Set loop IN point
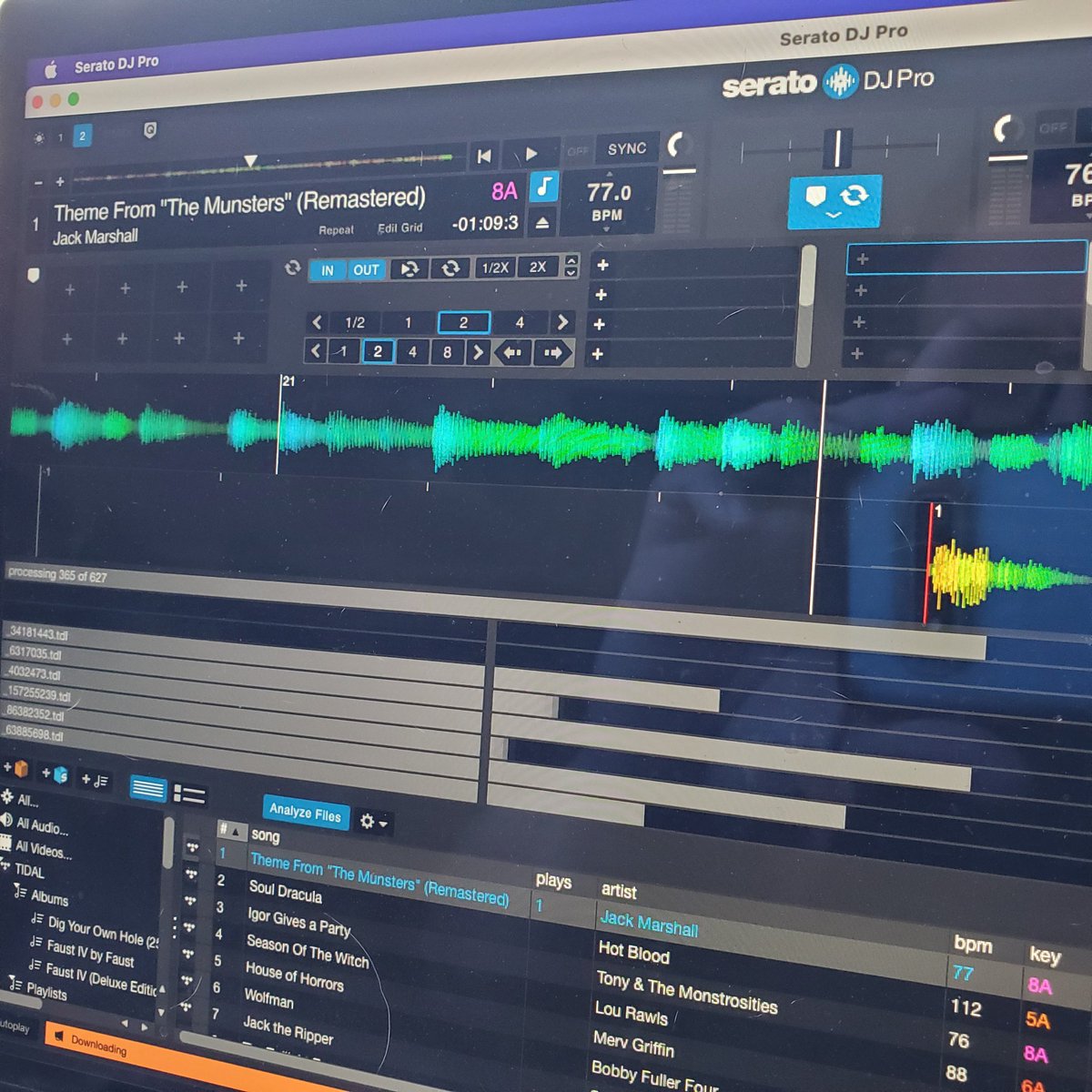This screenshot has height=1092, width=1092. point(328,270)
